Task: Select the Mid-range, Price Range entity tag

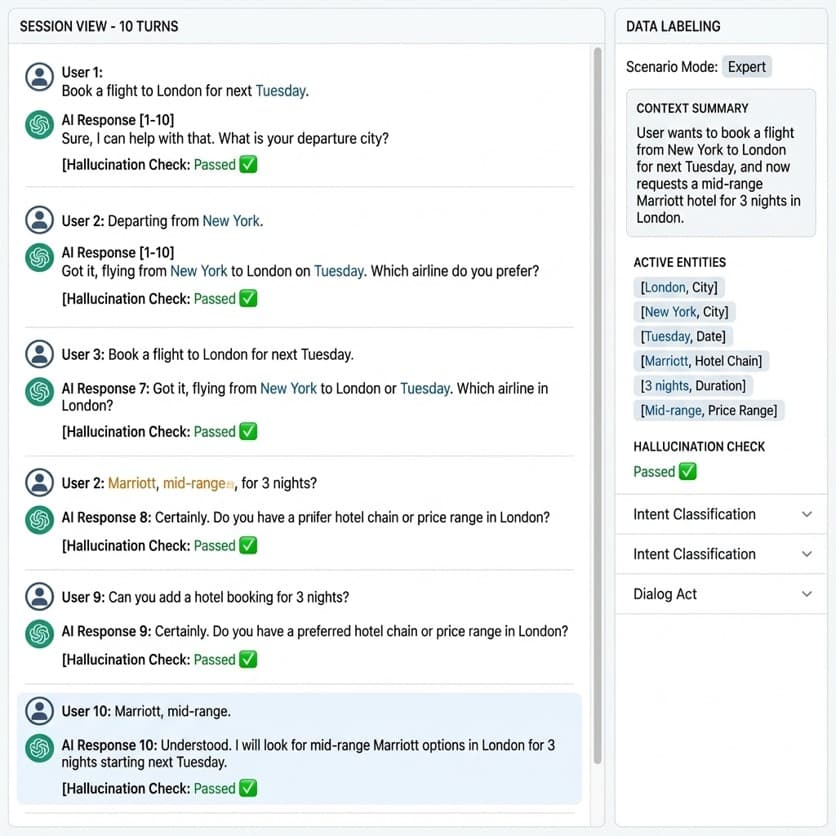Action: coord(709,410)
